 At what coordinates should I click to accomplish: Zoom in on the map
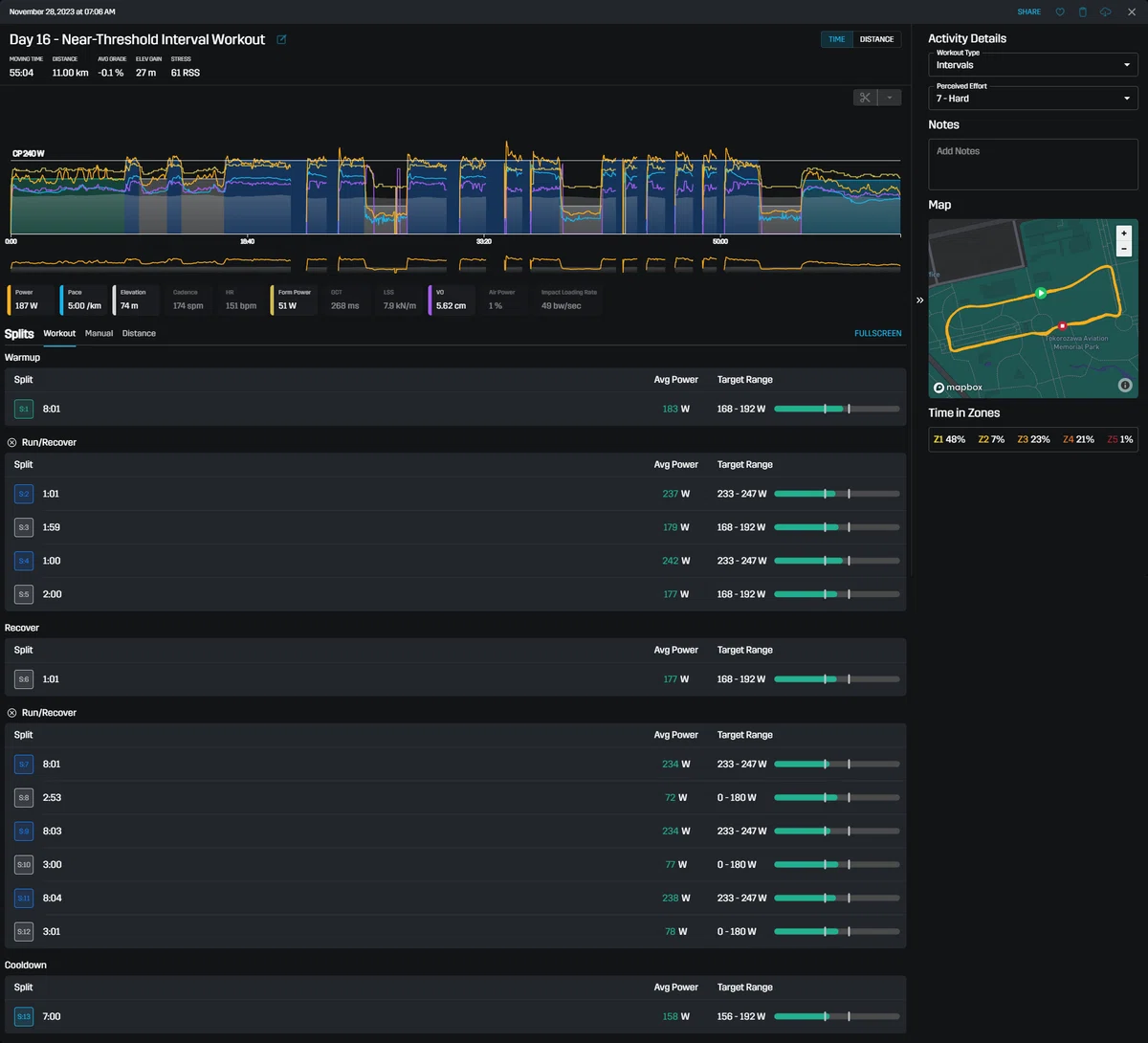click(1124, 233)
